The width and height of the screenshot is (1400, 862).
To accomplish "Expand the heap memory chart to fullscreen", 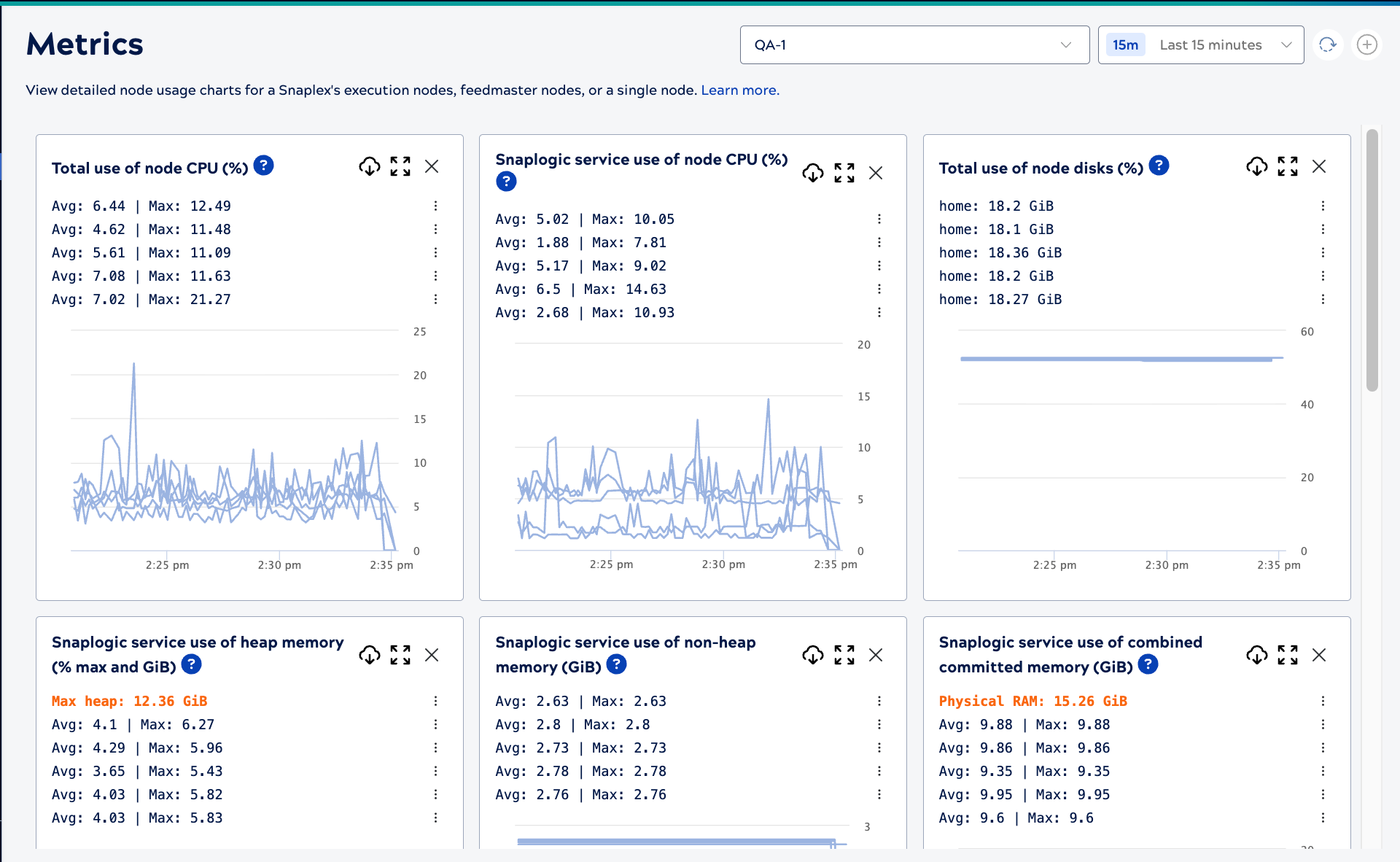I will 400,655.
